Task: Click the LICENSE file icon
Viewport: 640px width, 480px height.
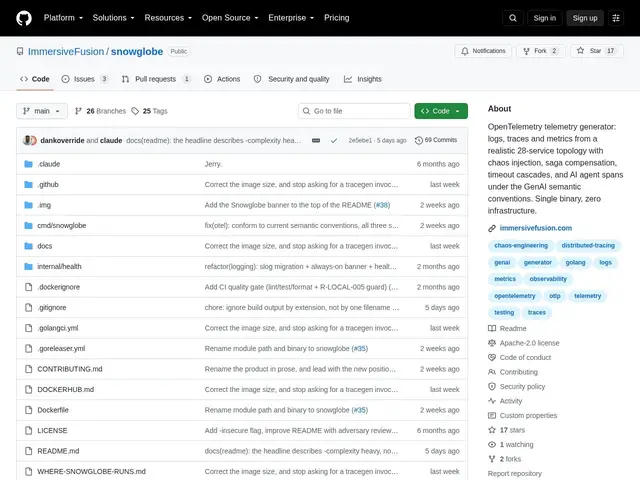Action: [28, 431]
